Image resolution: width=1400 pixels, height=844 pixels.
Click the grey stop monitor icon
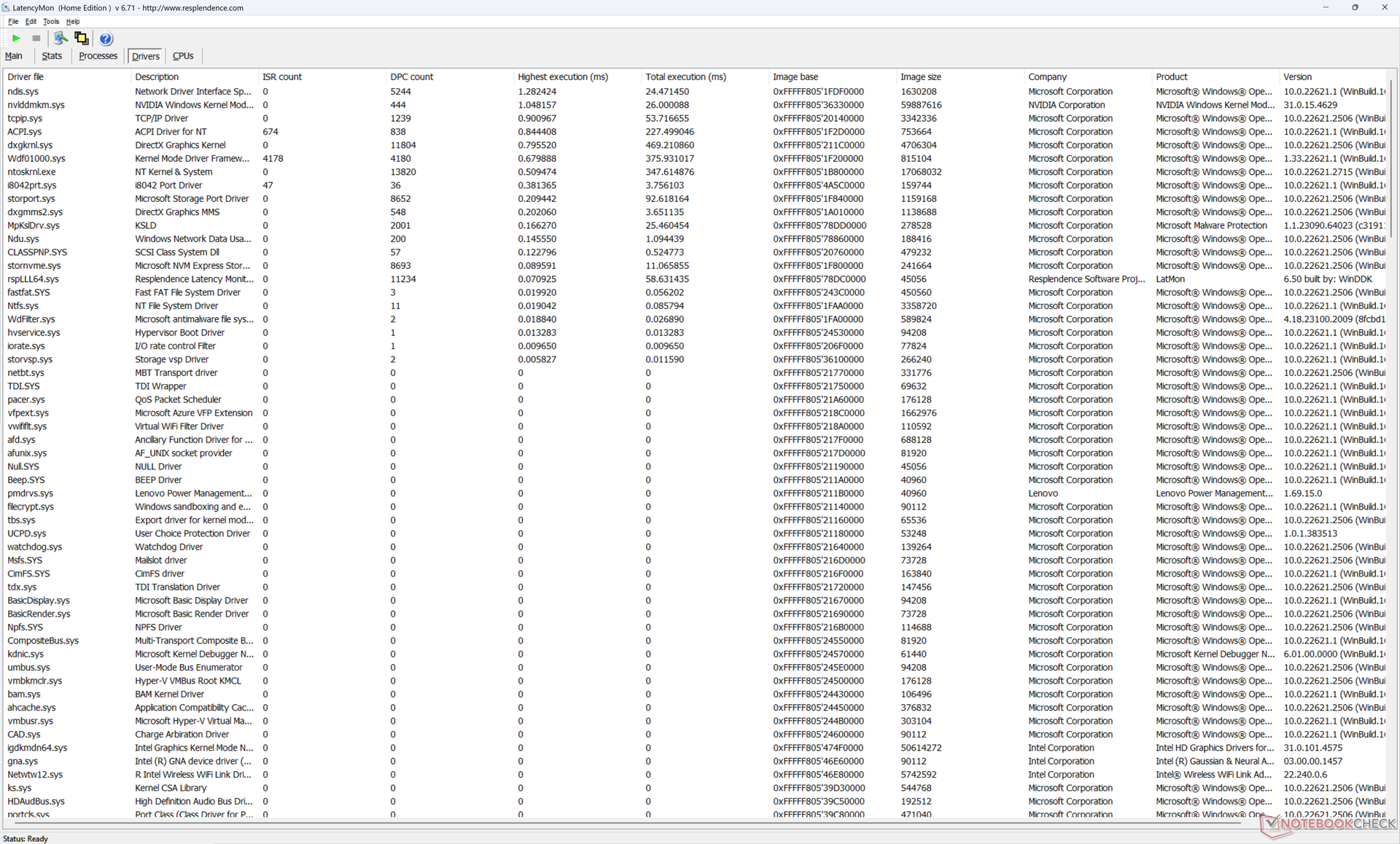(36, 38)
